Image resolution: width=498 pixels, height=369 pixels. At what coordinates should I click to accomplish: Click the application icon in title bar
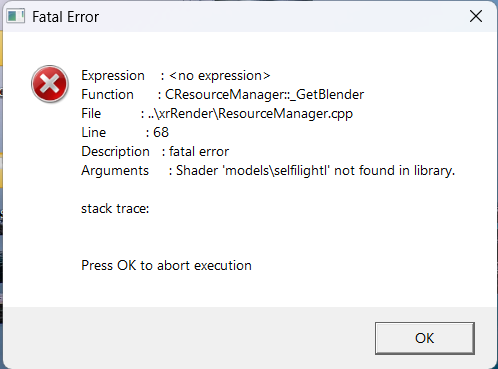(16, 16)
